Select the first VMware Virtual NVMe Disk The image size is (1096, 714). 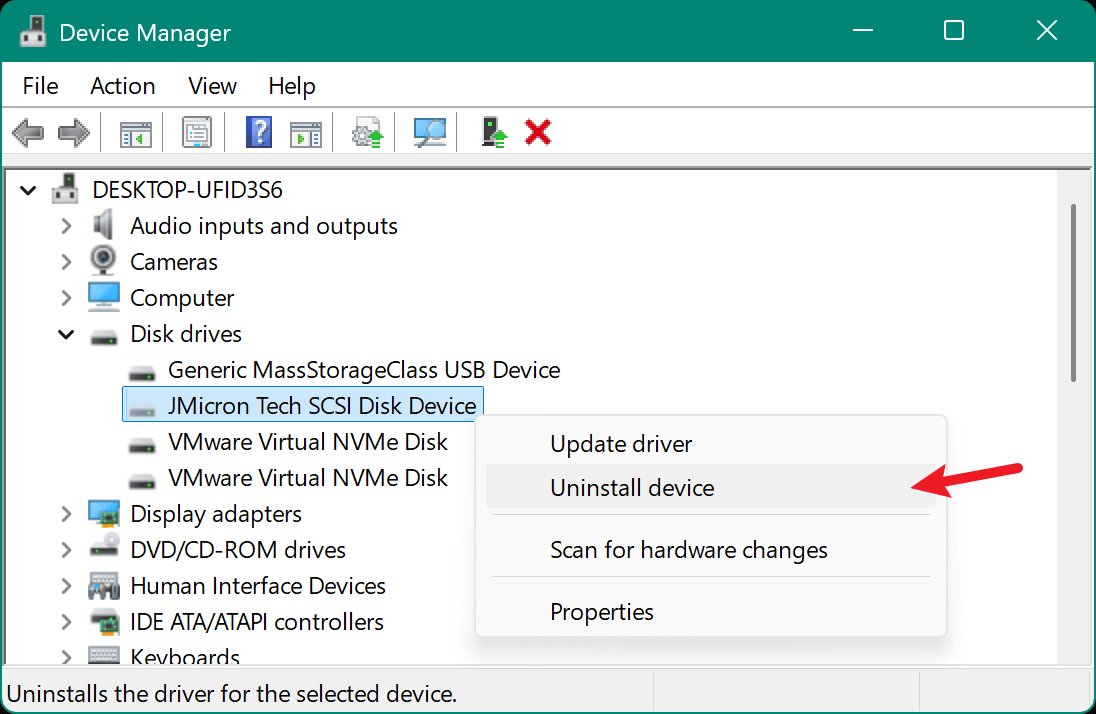308,442
